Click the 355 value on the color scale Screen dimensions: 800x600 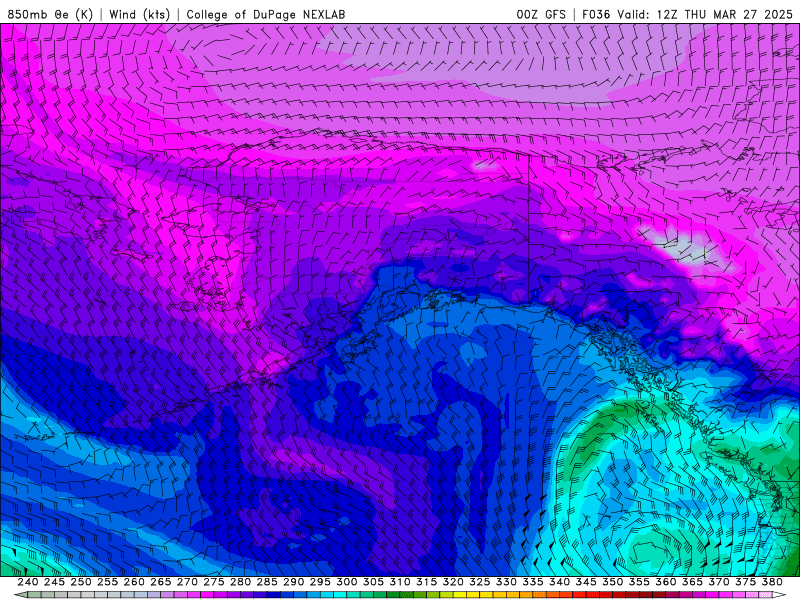pos(639,582)
